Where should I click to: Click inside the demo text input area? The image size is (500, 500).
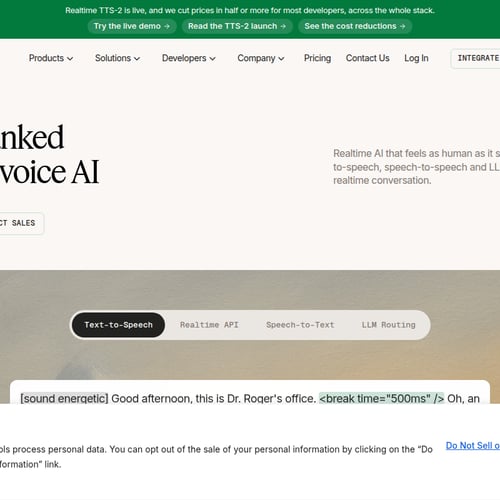click(x=250, y=392)
